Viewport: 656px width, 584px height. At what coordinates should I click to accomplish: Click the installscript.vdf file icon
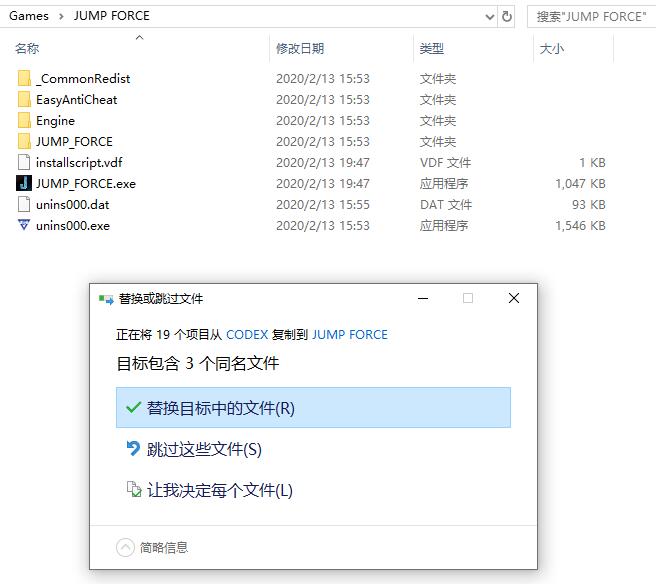tap(24, 162)
